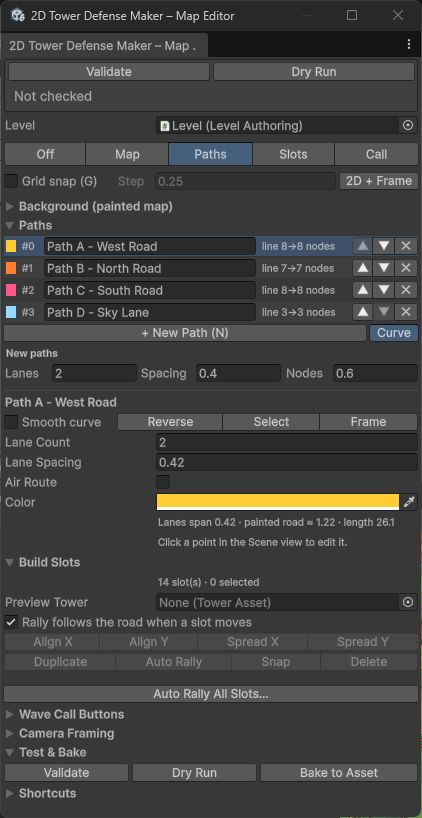Click the Lane Spacing 0.42 field
This screenshot has width=422, height=818.
(x=287, y=462)
